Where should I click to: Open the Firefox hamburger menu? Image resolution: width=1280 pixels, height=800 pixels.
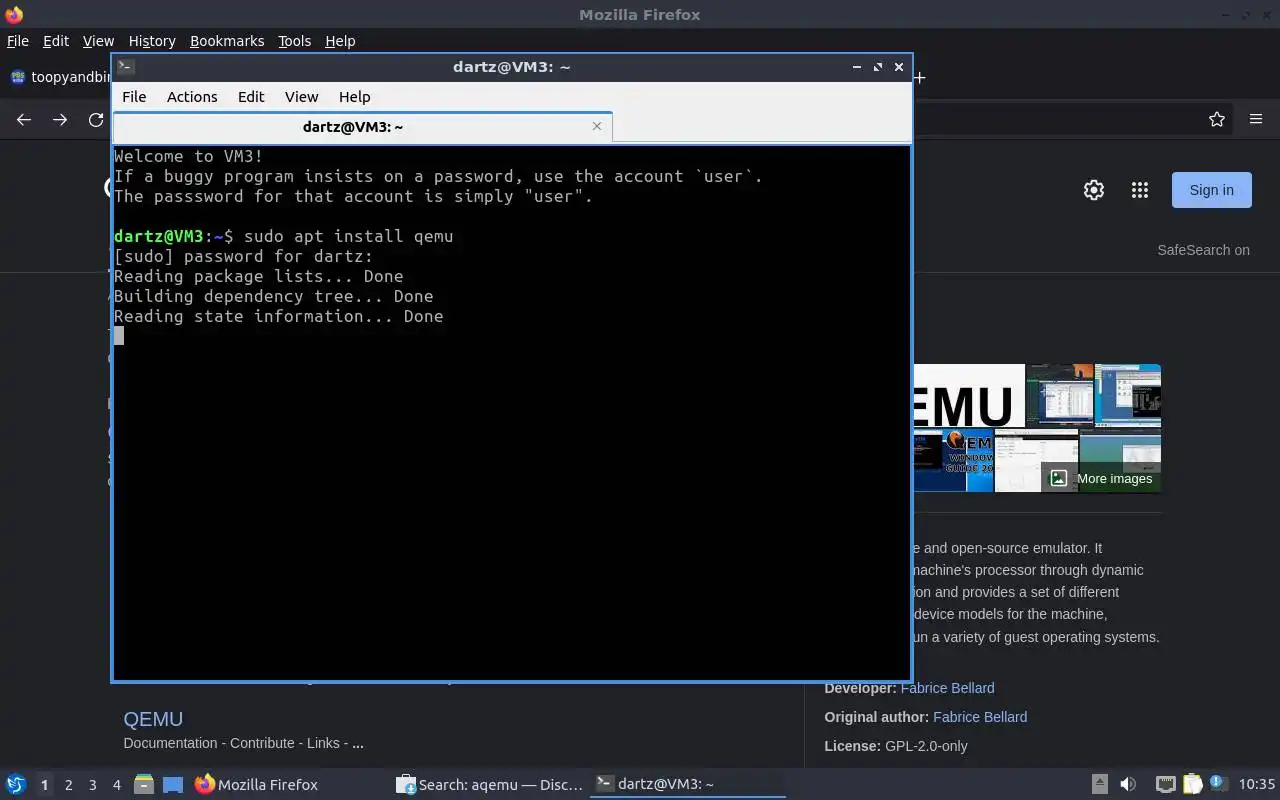click(1256, 119)
